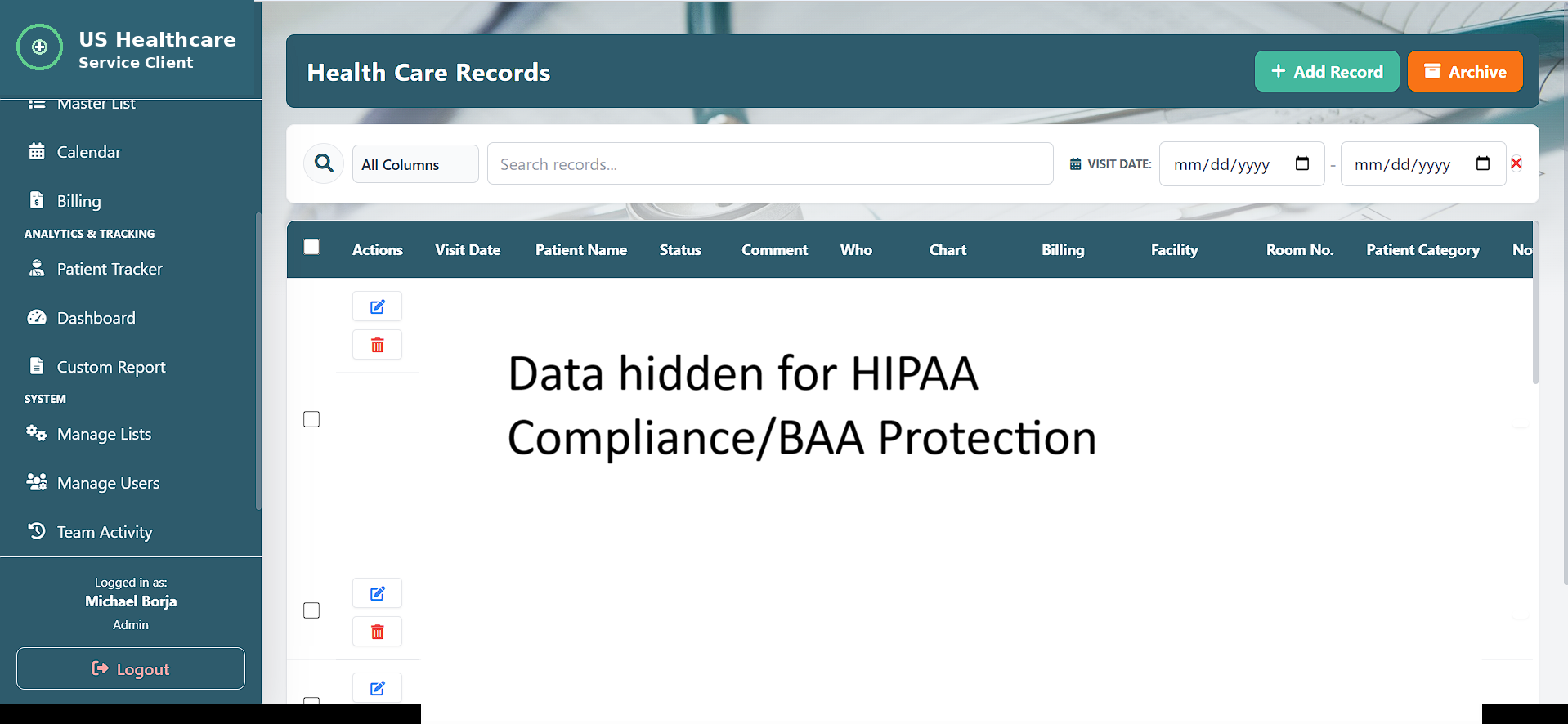Click the Billing column header
The height and width of the screenshot is (724, 1568).
click(x=1063, y=250)
